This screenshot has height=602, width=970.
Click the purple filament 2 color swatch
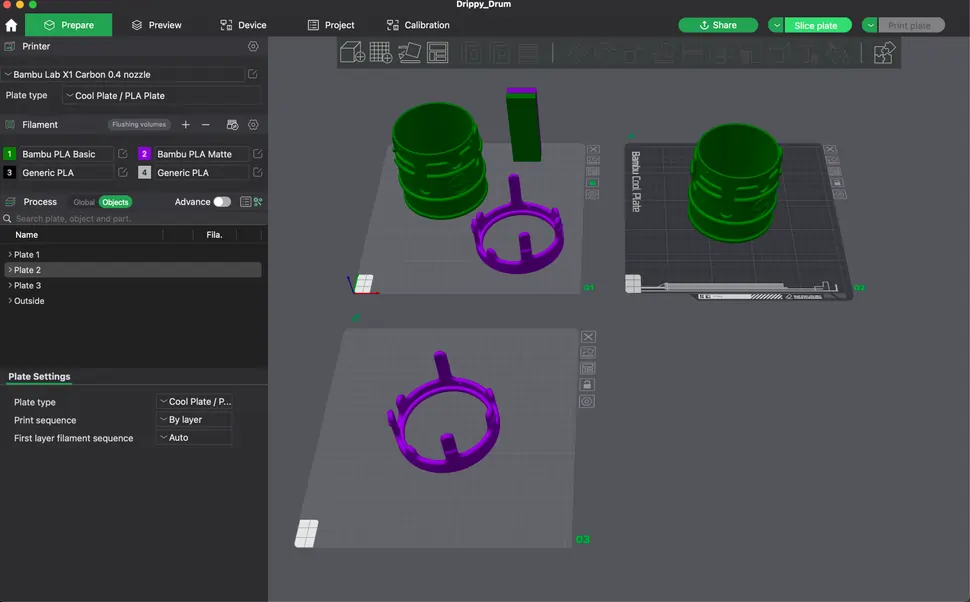(144, 154)
